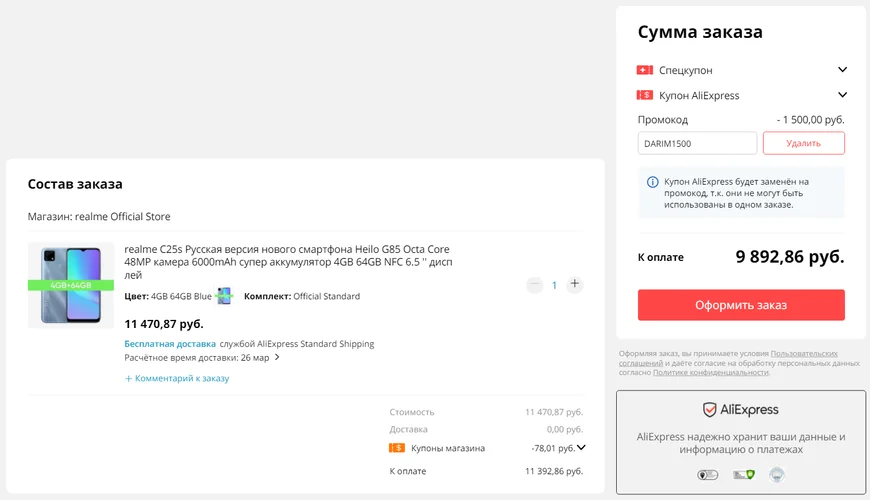Click the orange Купоны магазина coupon icon

397,448
